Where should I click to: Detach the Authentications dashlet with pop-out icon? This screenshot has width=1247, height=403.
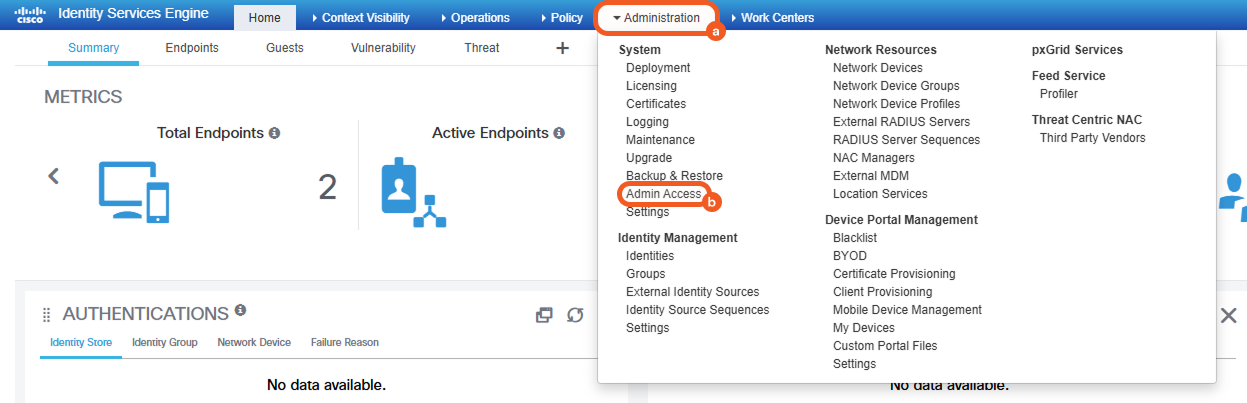(x=544, y=315)
